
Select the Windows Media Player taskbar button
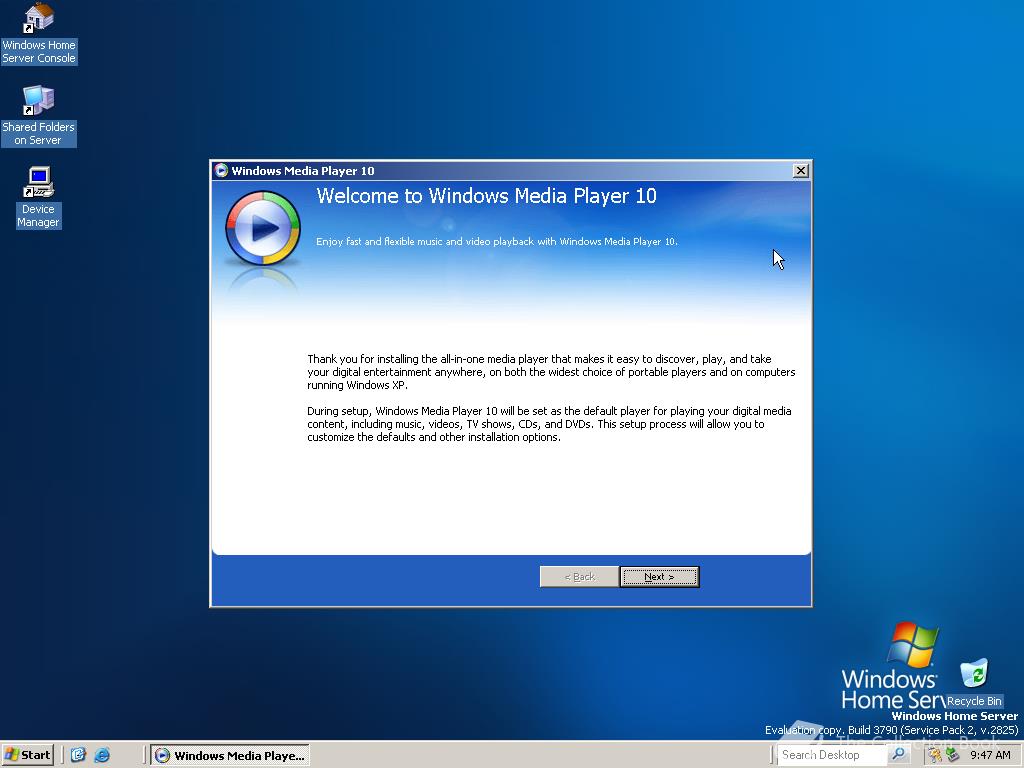pyautogui.click(x=230, y=756)
